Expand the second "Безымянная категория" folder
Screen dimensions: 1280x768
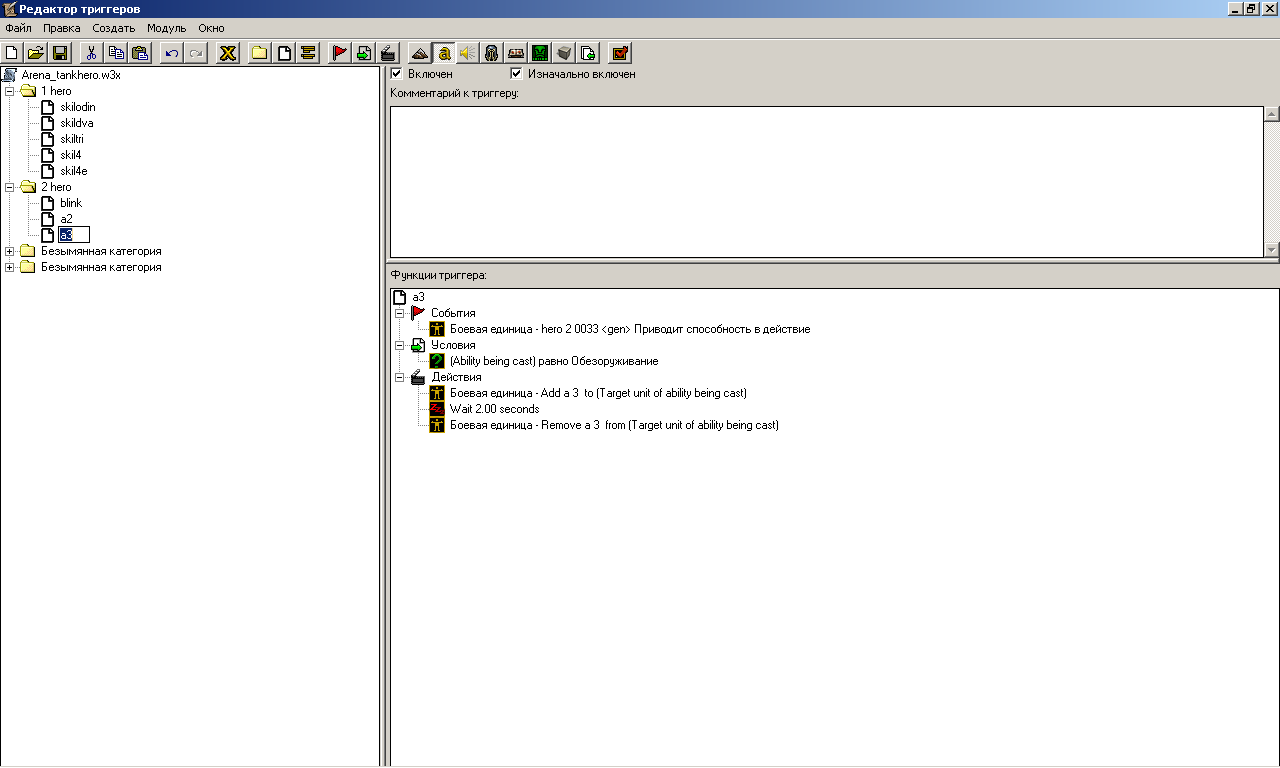(x=10, y=267)
